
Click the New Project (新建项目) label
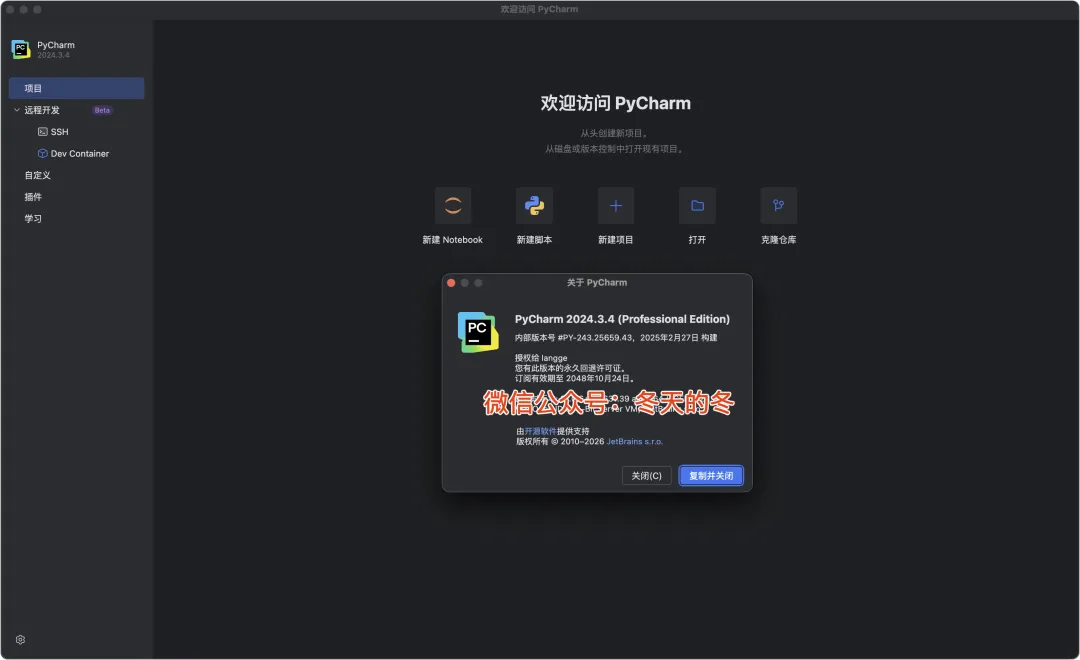click(616, 240)
